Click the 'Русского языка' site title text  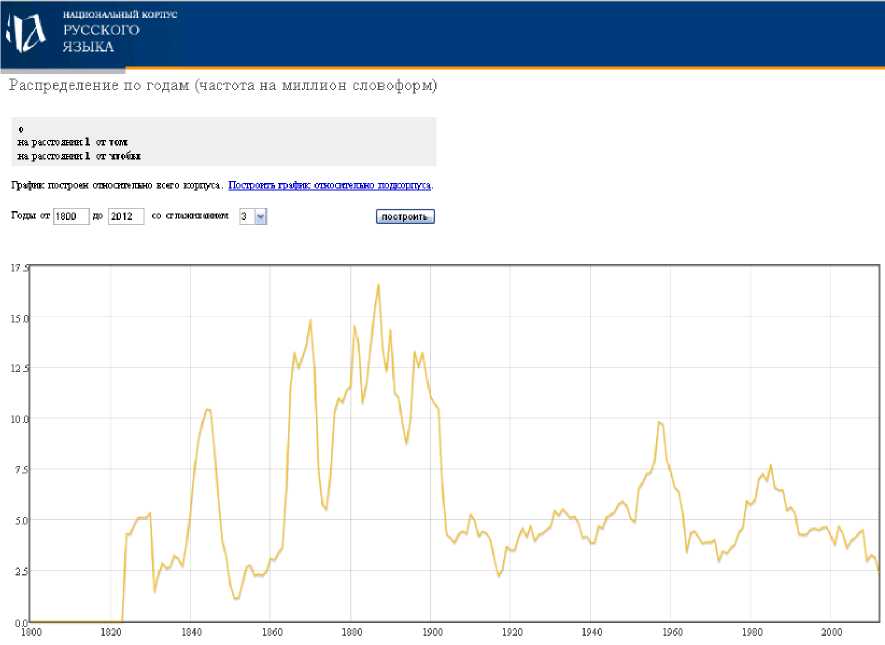point(99,38)
